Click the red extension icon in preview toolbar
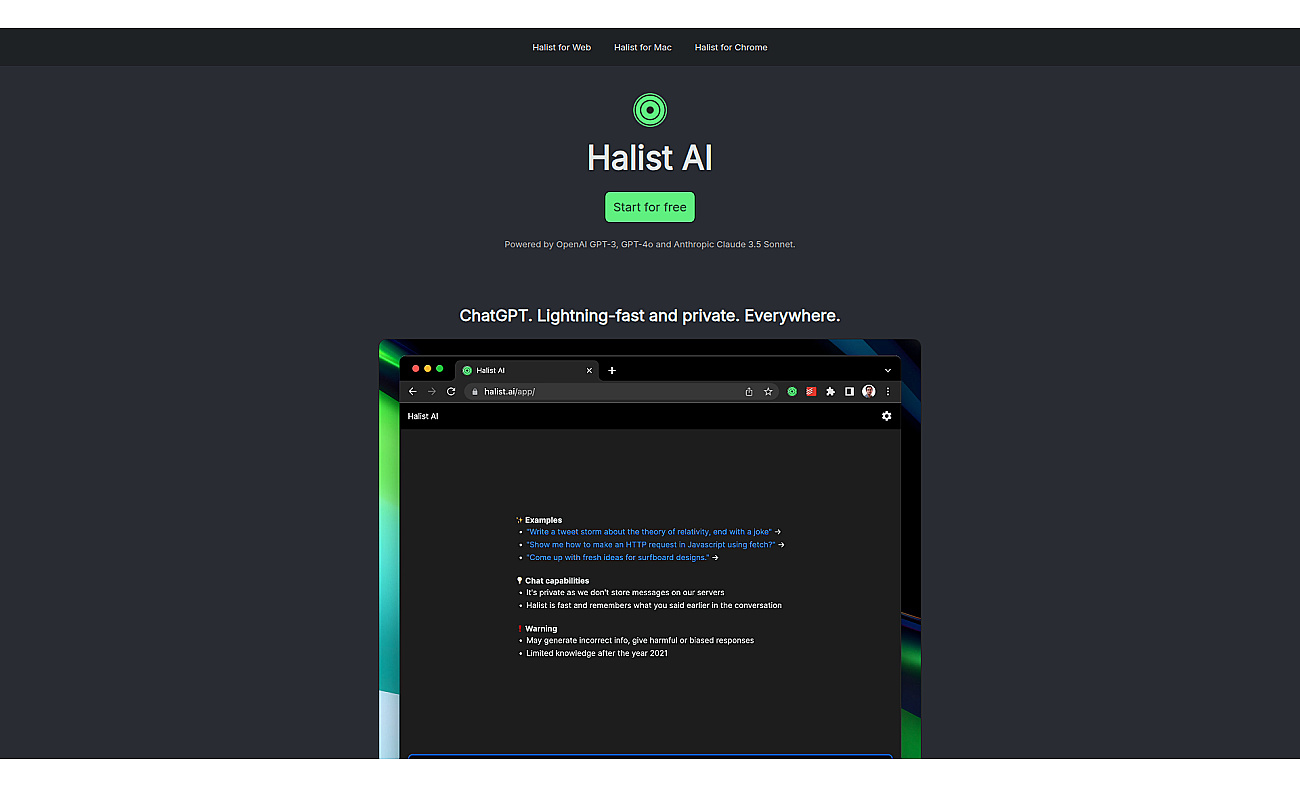Image resolution: width=1300 pixels, height=788 pixels. 811,391
